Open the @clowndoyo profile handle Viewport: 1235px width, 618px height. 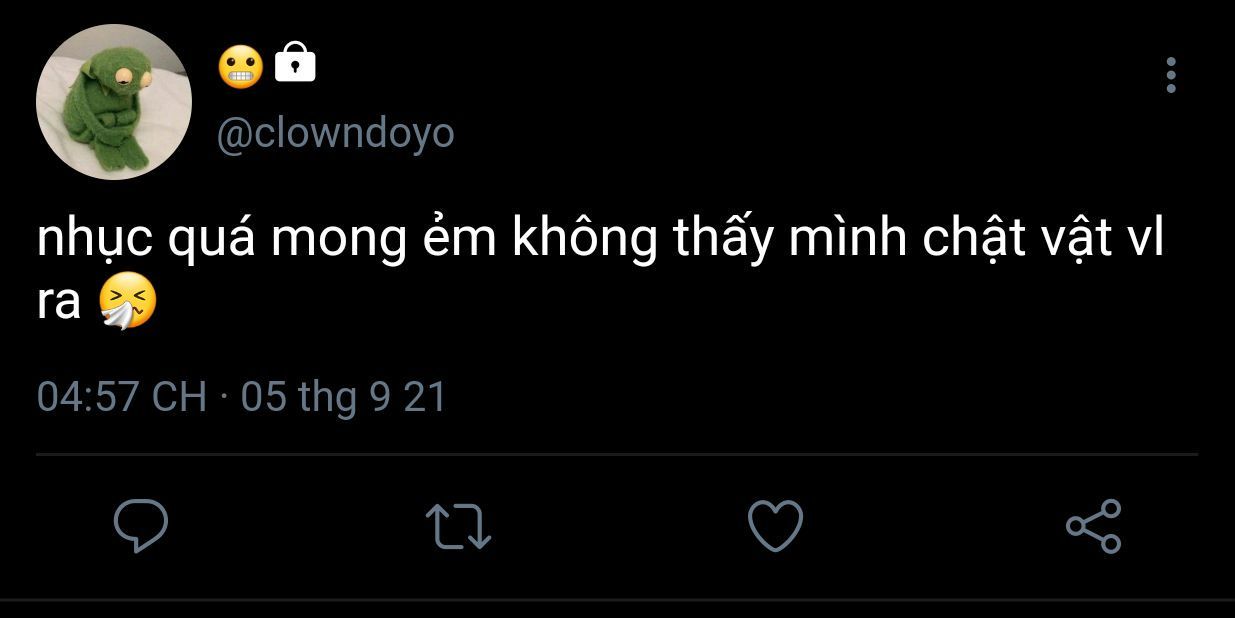pos(335,133)
